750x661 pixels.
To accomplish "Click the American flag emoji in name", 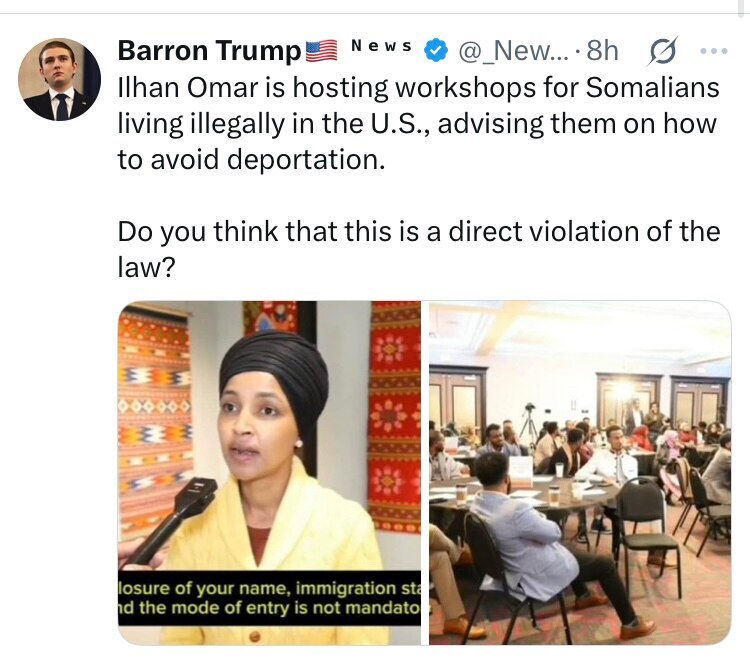I will 321,51.
